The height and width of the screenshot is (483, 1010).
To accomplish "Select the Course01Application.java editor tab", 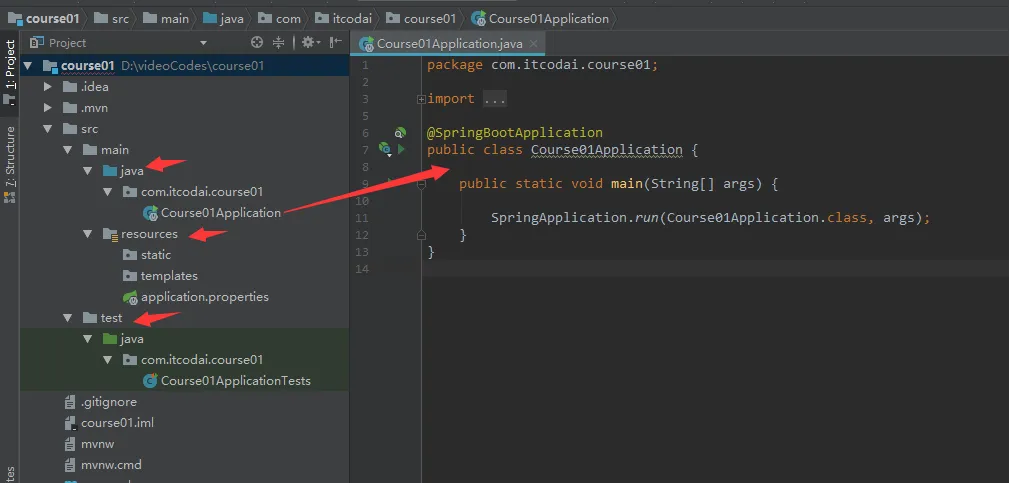I will click(448, 44).
